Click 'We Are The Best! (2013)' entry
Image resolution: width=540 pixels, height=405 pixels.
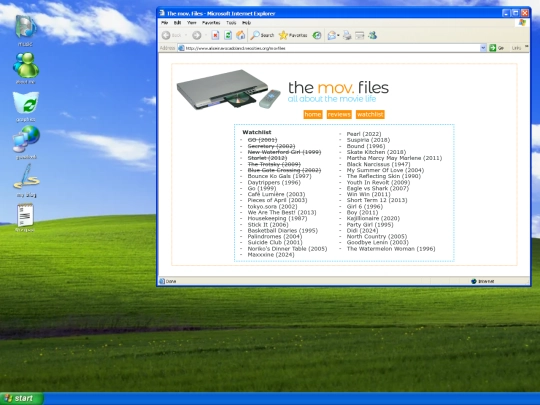[x=282, y=212]
